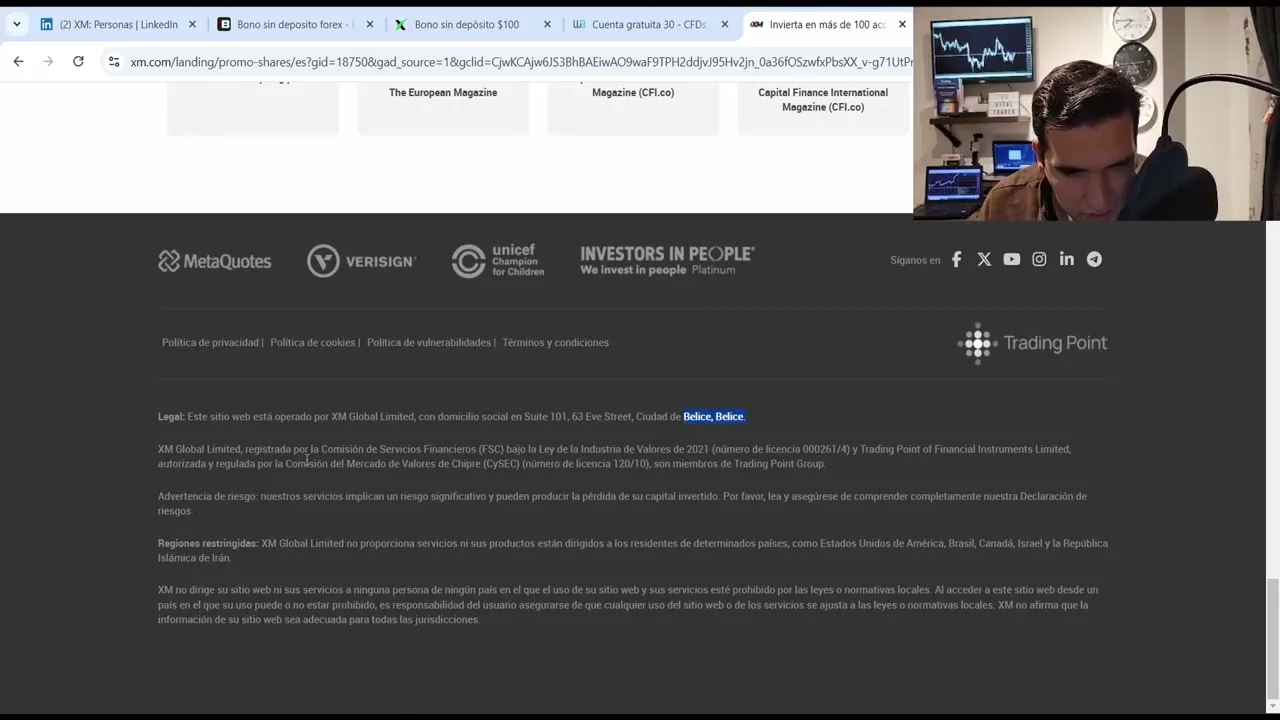
Task: Open XM Instagram icon
Action: pos(1039,259)
